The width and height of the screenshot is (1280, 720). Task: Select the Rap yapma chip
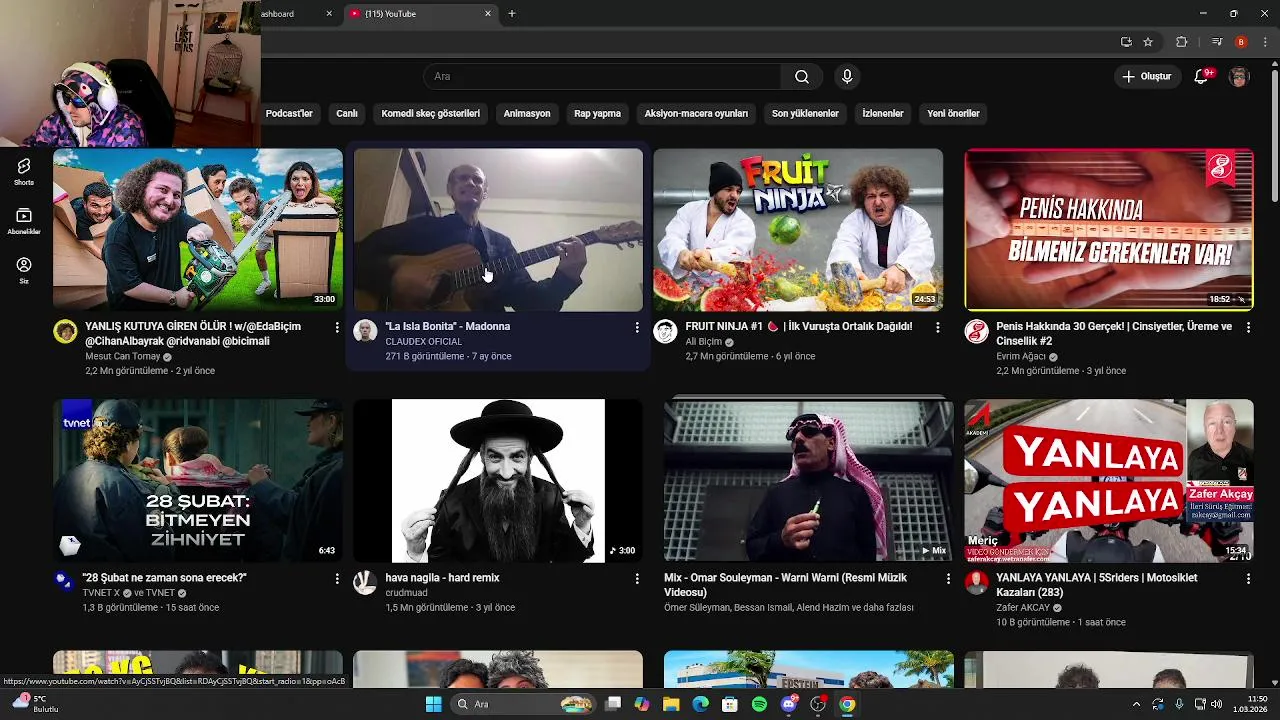click(x=598, y=113)
